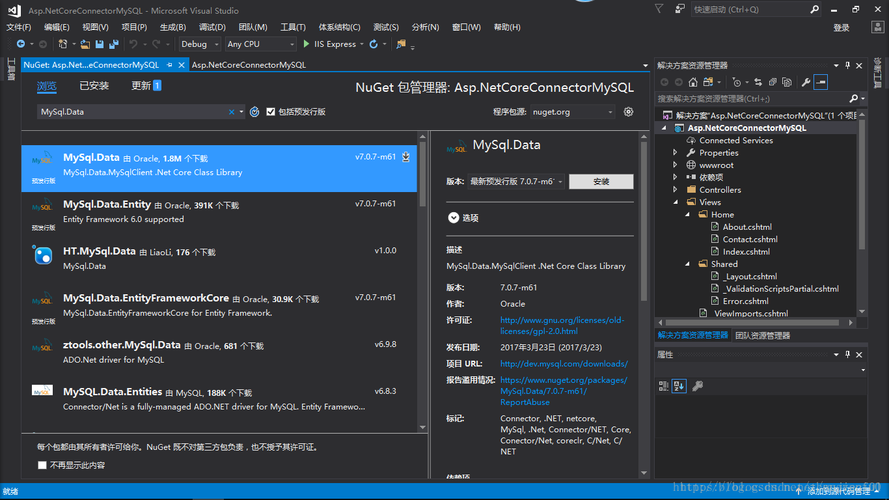Click the browser refresh icon beside IIS Express
Image resolution: width=889 pixels, height=500 pixels.
click(x=374, y=44)
